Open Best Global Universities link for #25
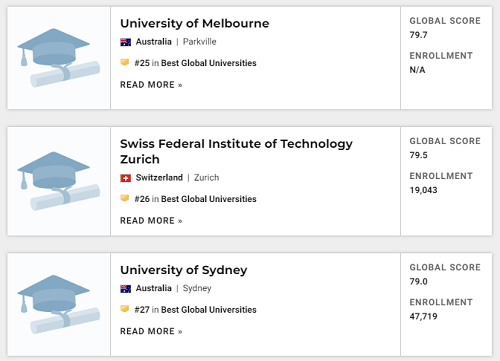 click(209, 63)
